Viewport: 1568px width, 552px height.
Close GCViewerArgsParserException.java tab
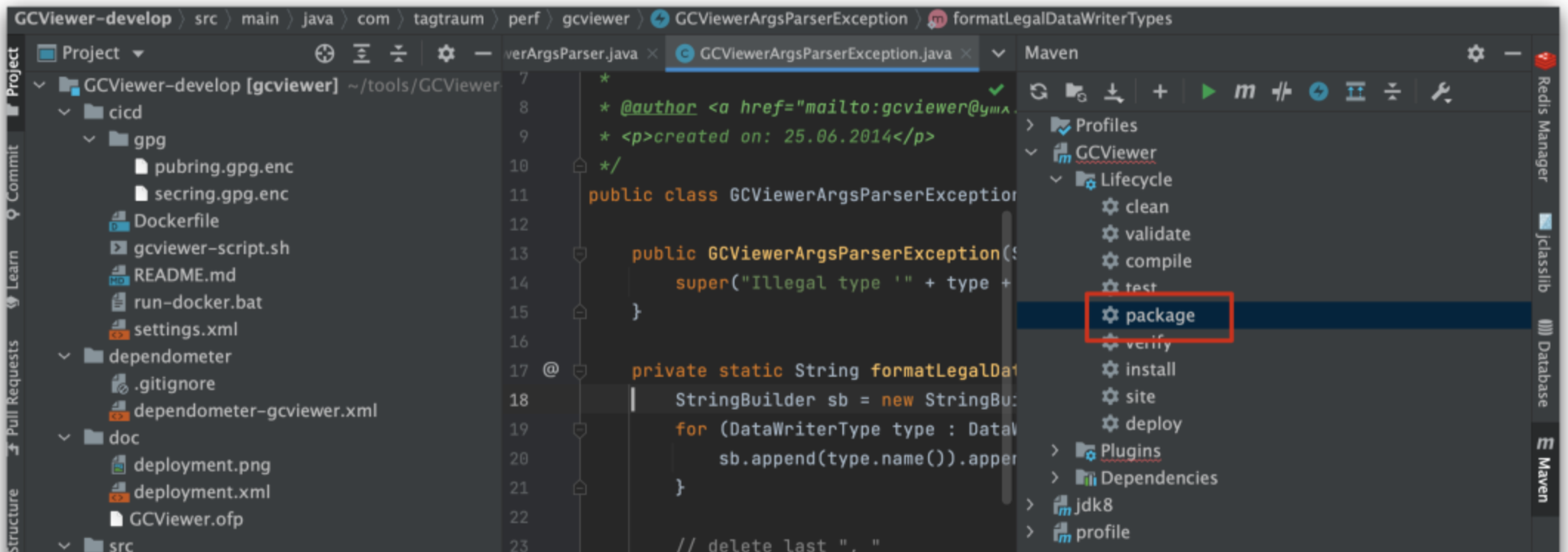click(966, 53)
